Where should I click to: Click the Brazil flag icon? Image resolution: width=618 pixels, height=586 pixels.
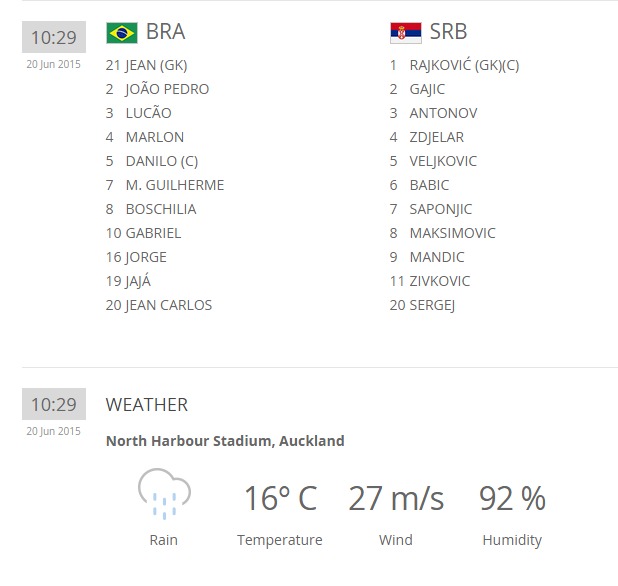[122, 33]
